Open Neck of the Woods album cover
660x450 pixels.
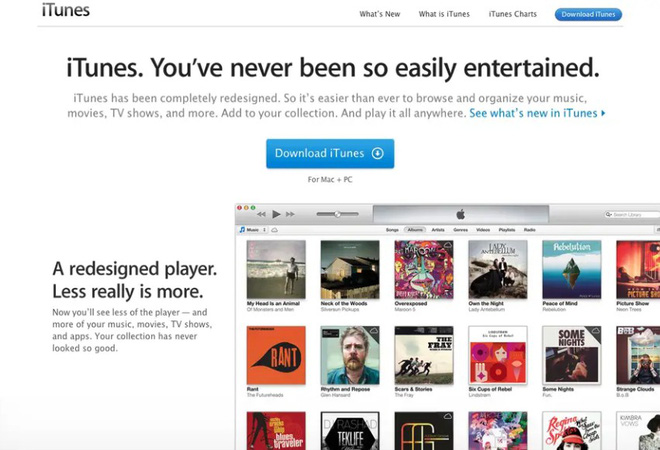coord(350,269)
